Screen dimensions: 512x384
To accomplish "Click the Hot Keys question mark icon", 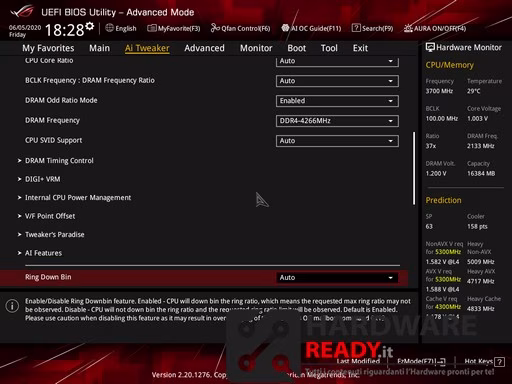I will [x=499, y=362].
